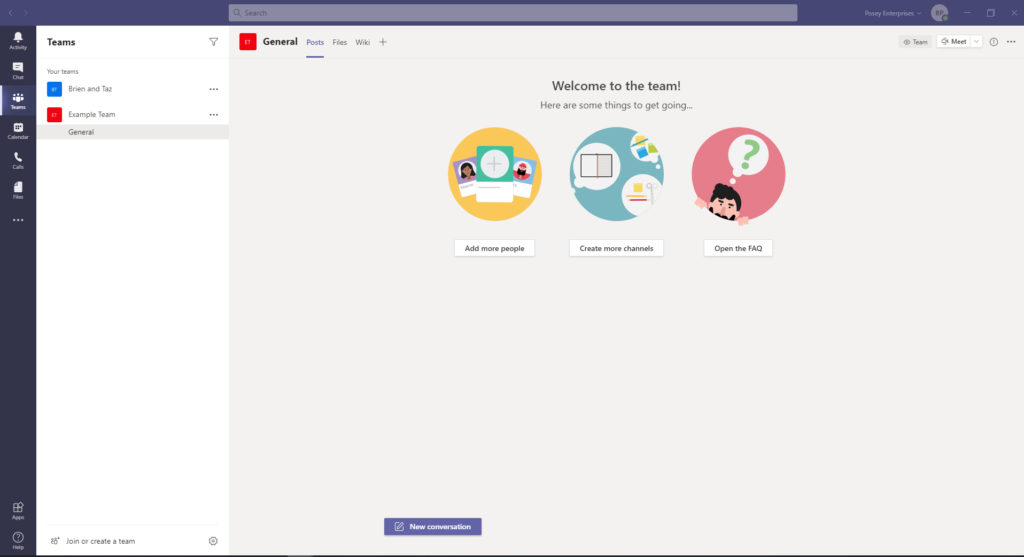1024x557 pixels.
Task: Click the Welcome to the team! heading
Action: pyautogui.click(x=616, y=86)
